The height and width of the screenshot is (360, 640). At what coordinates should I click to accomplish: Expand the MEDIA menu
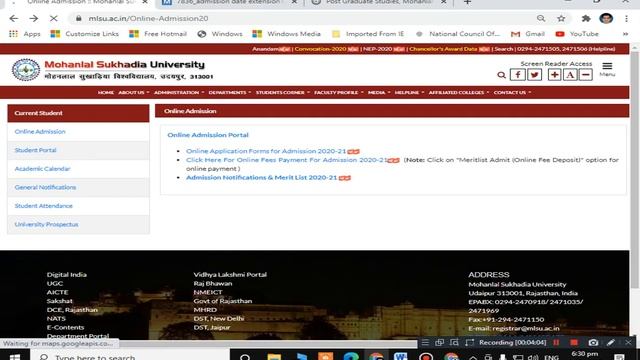click(379, 93)
